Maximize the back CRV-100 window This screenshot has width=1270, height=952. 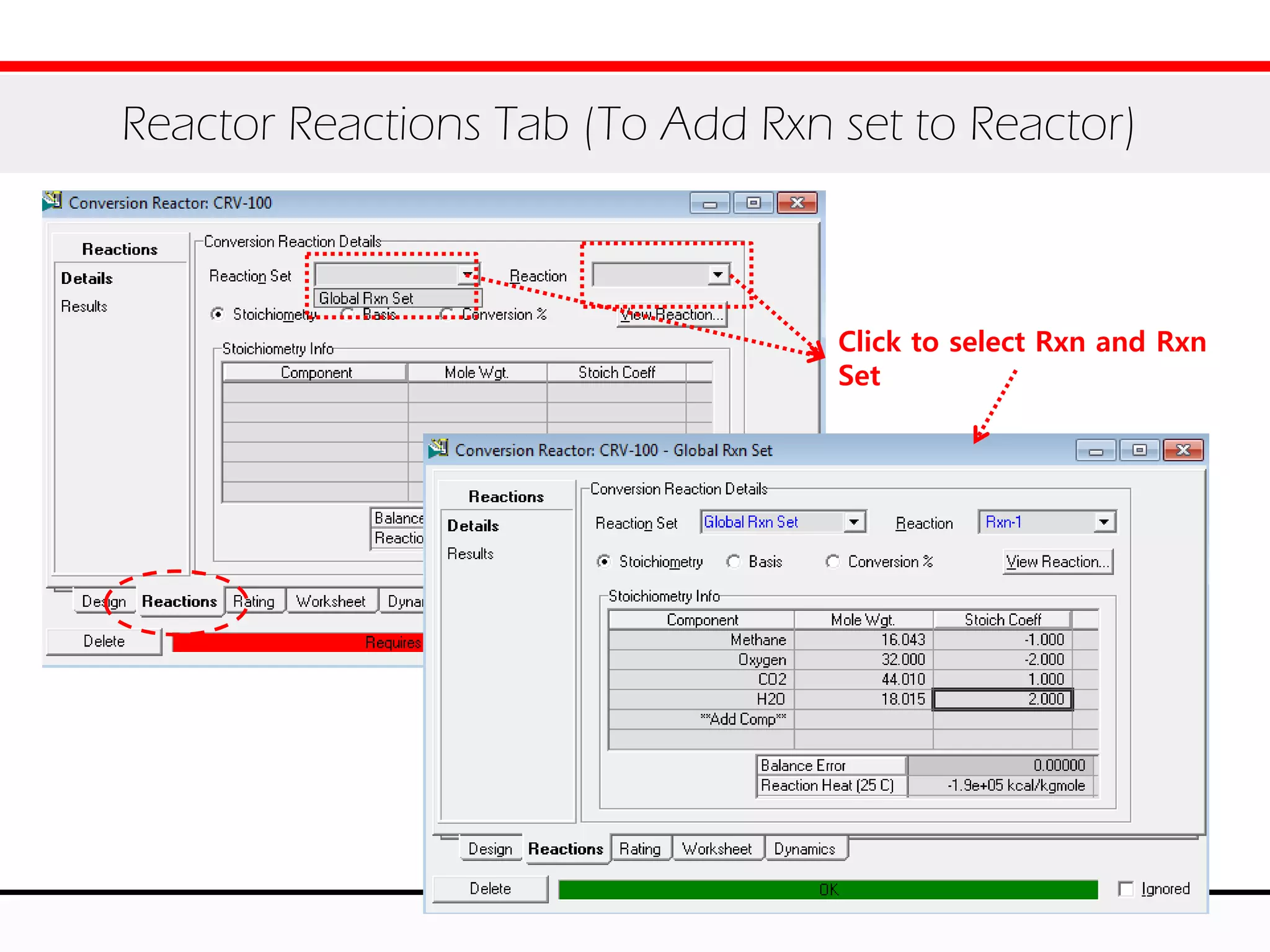click(x=753, y=203)
